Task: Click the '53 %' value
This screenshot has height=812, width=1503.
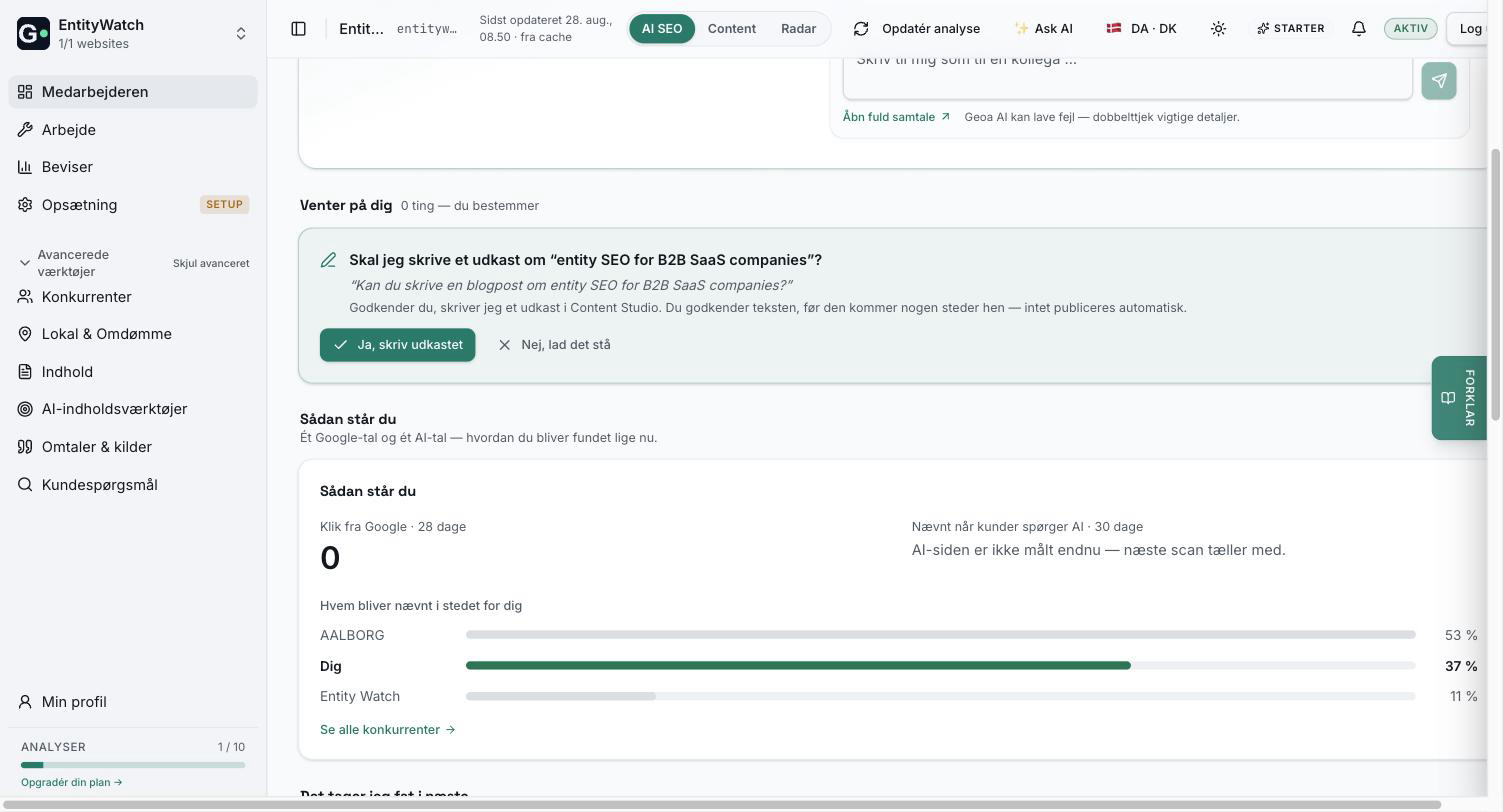Action: coord(1461,636)
